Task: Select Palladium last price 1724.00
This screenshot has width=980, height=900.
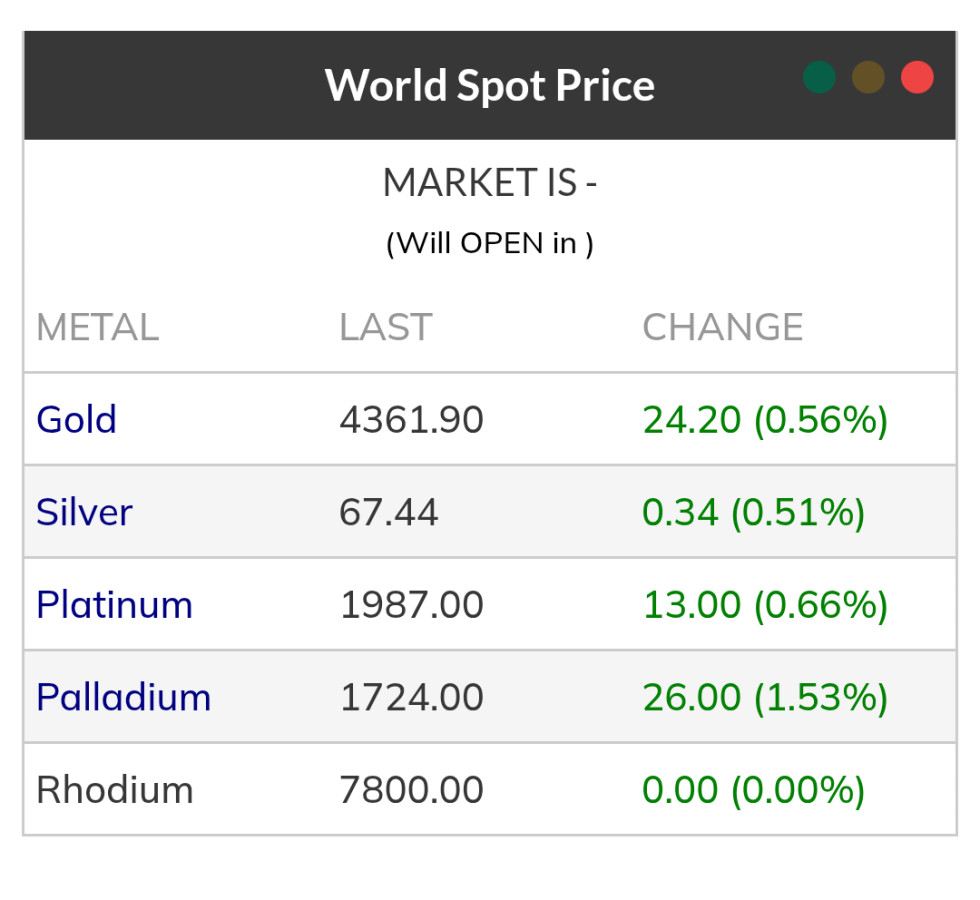Action: point(411,698)
